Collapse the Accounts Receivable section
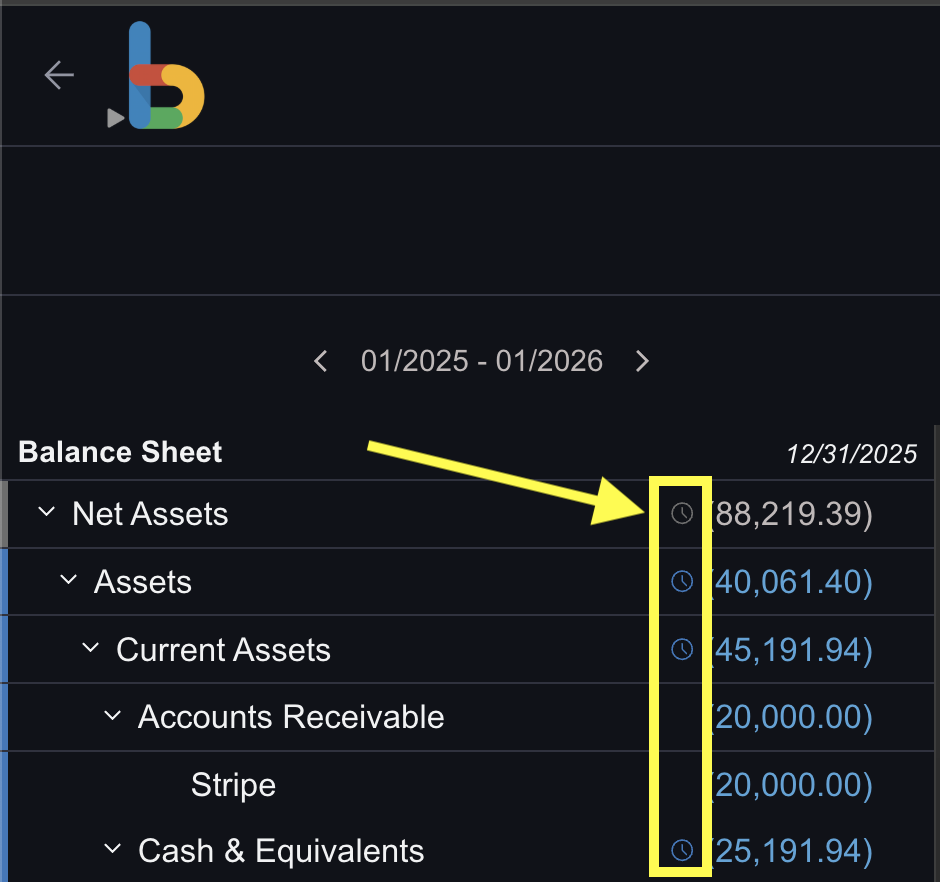 point(112,714)
